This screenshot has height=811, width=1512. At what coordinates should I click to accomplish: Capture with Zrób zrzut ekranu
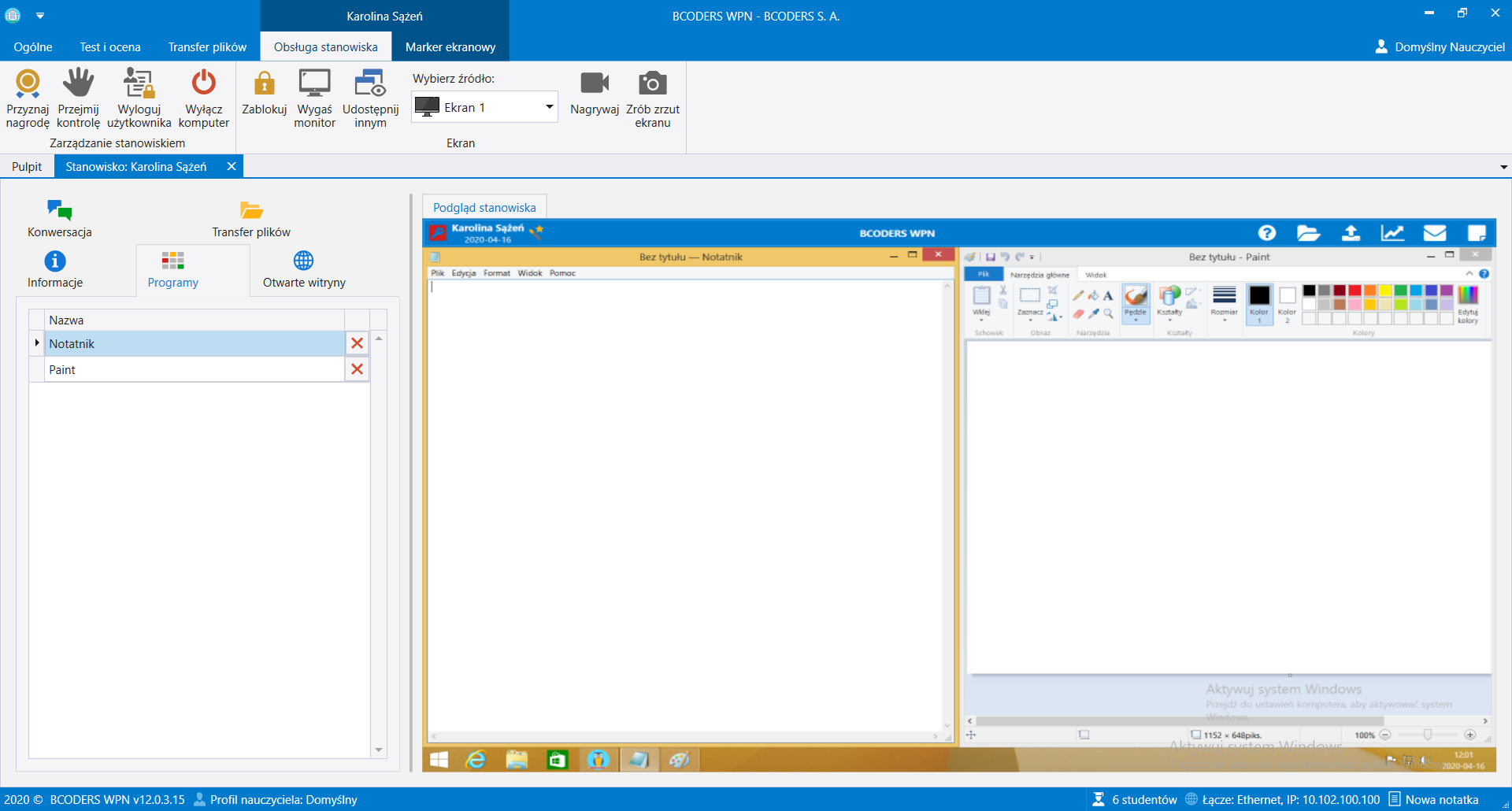[653, 98]
